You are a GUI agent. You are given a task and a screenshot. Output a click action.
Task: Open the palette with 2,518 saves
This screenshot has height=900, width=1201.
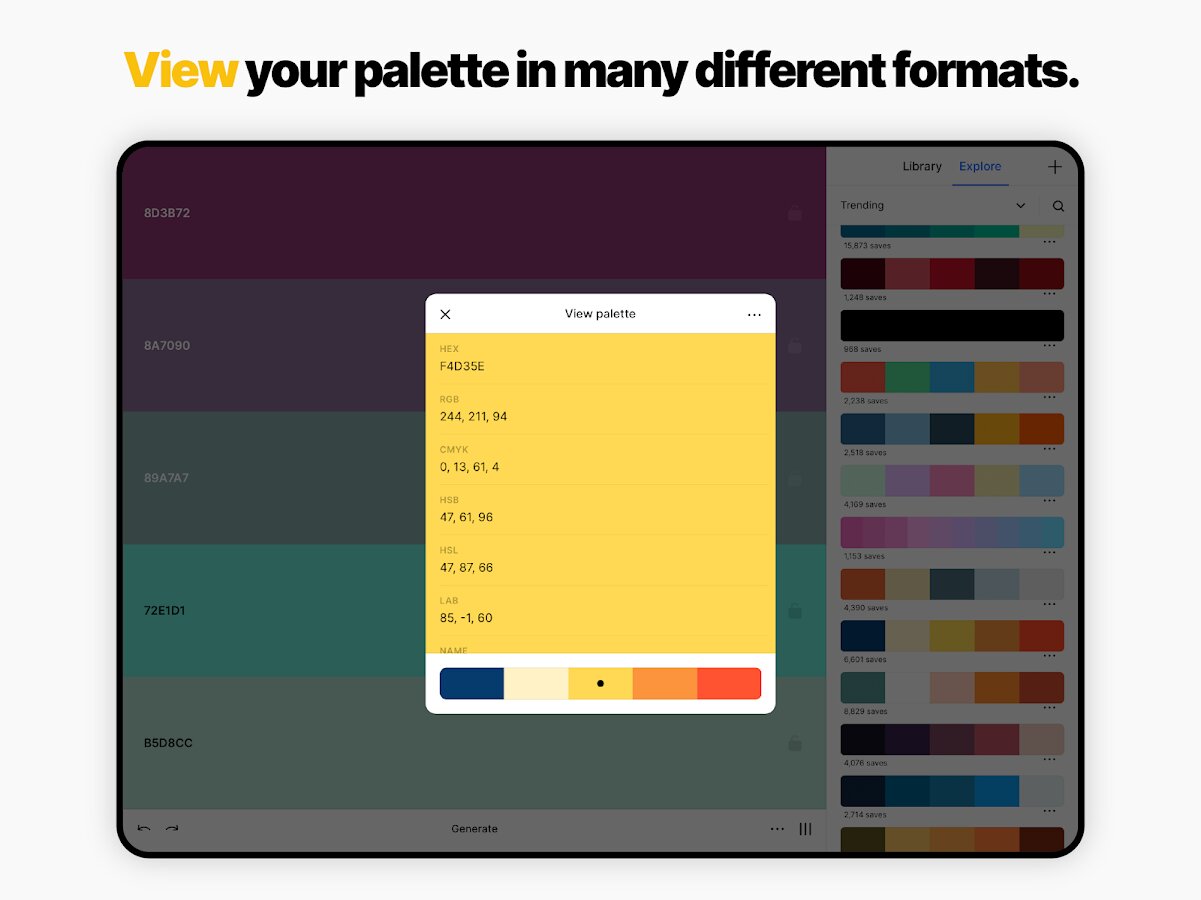point(952,429)
